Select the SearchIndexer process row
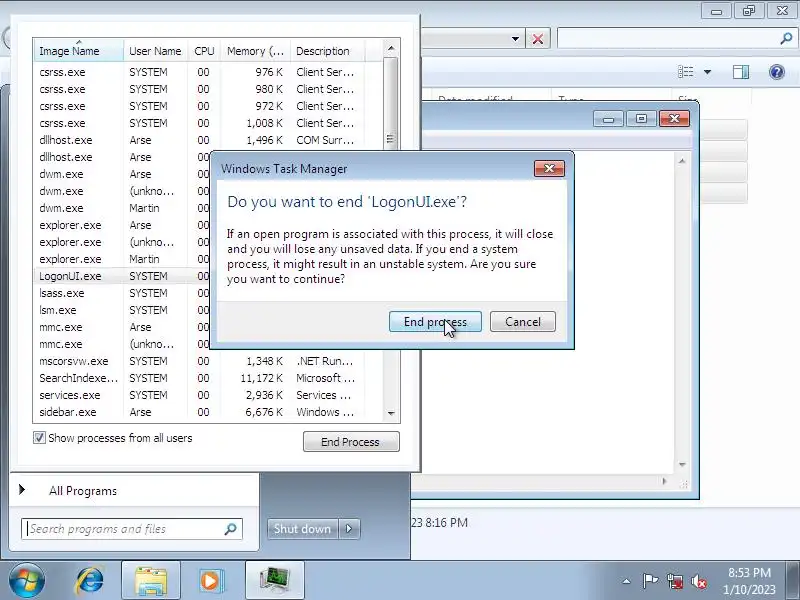The image size is (800, 600). (x=208, y=378)
